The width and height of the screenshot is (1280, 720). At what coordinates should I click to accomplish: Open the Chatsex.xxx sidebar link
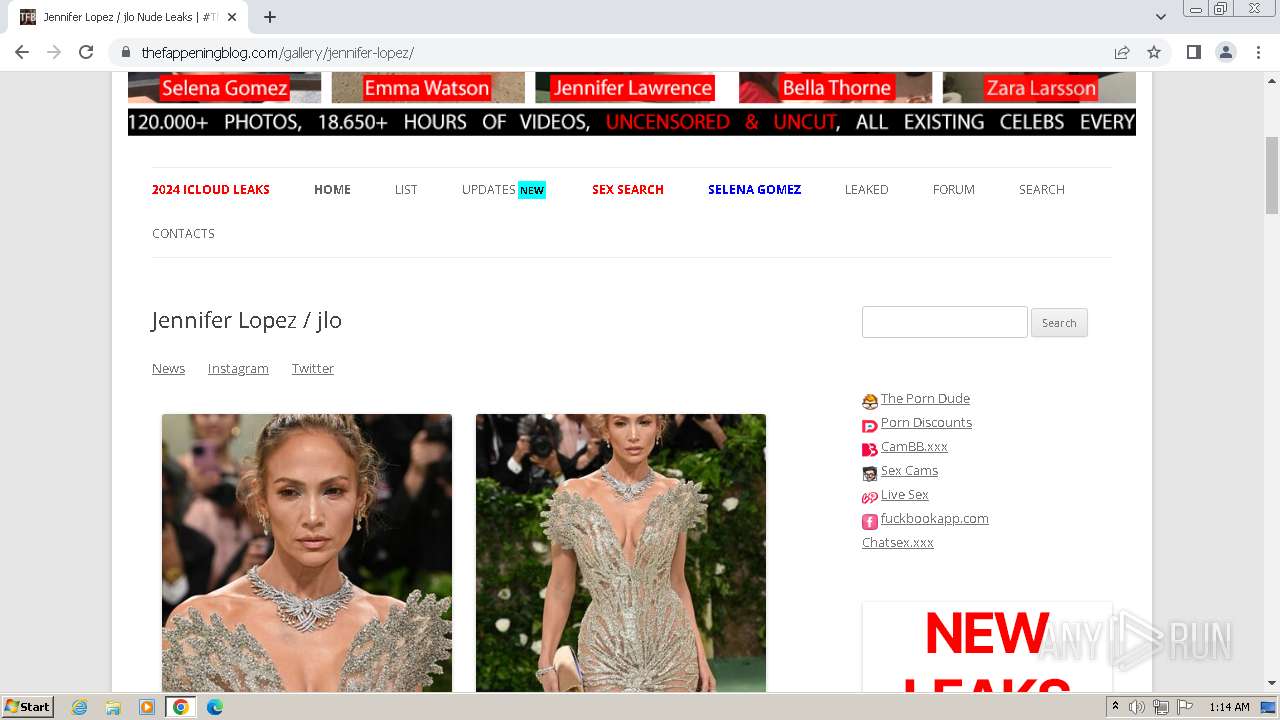(x=898, y=542)
